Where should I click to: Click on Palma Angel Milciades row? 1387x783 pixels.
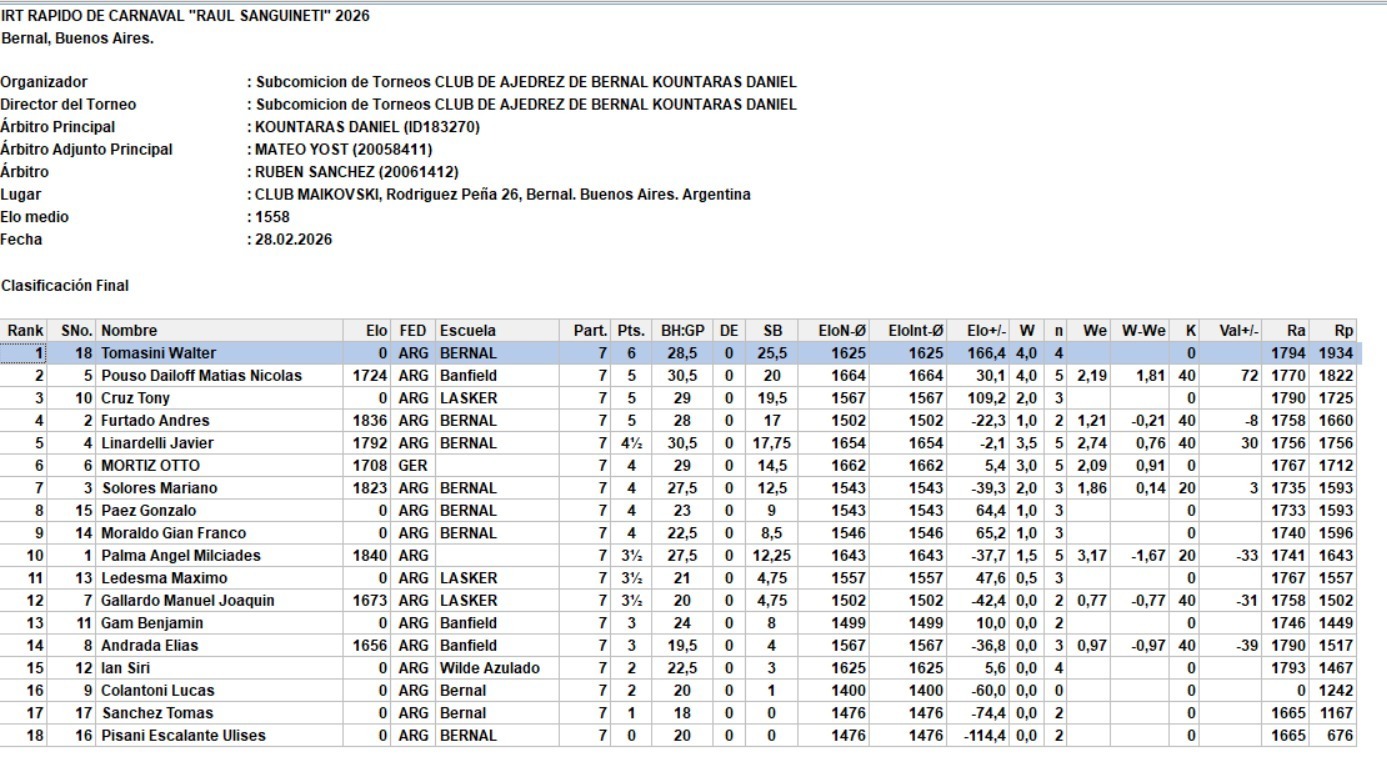pos(181,556)
